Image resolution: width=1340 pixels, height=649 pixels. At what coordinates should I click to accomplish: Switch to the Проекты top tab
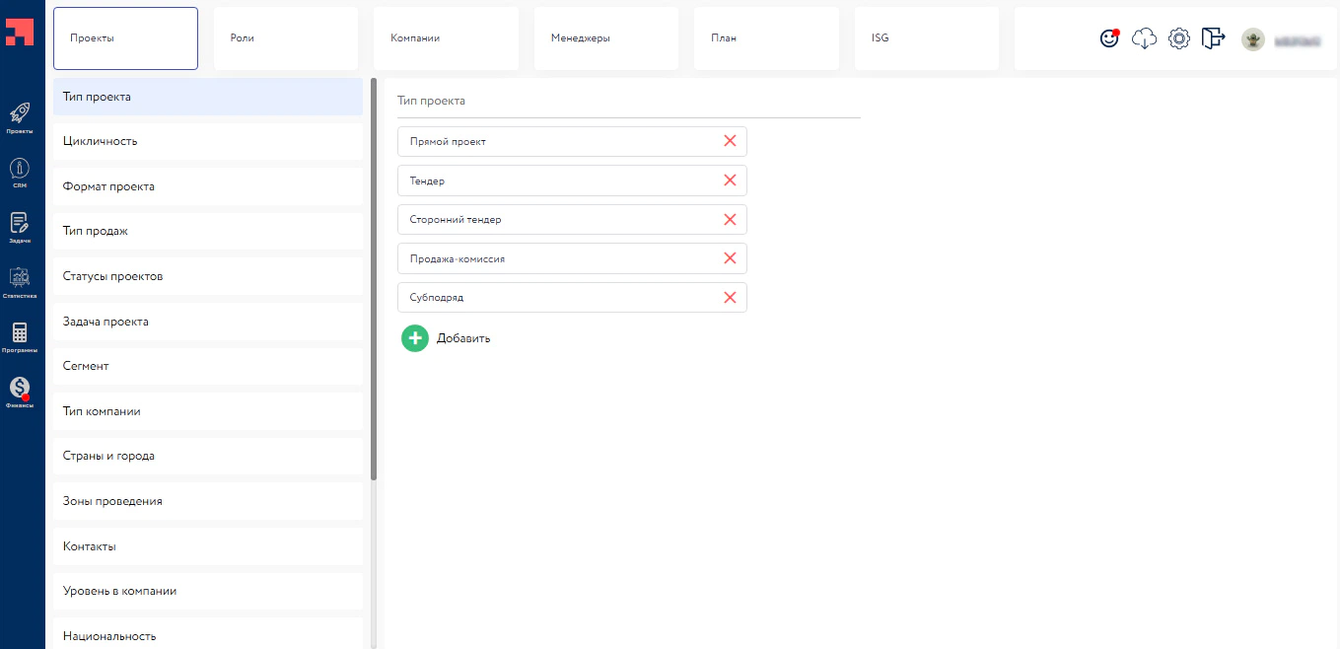[126, 38]
